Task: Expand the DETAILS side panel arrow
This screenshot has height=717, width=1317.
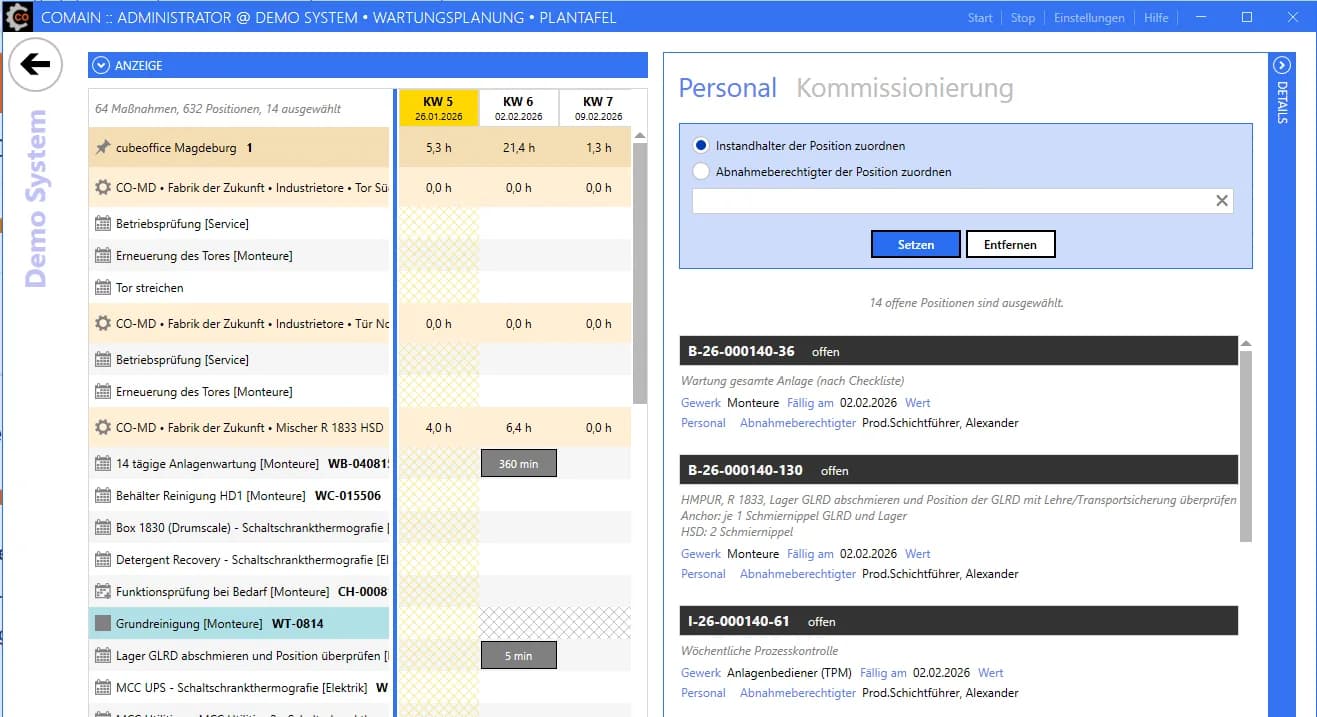Action: pyautogui.click(x=1282, y=66)
